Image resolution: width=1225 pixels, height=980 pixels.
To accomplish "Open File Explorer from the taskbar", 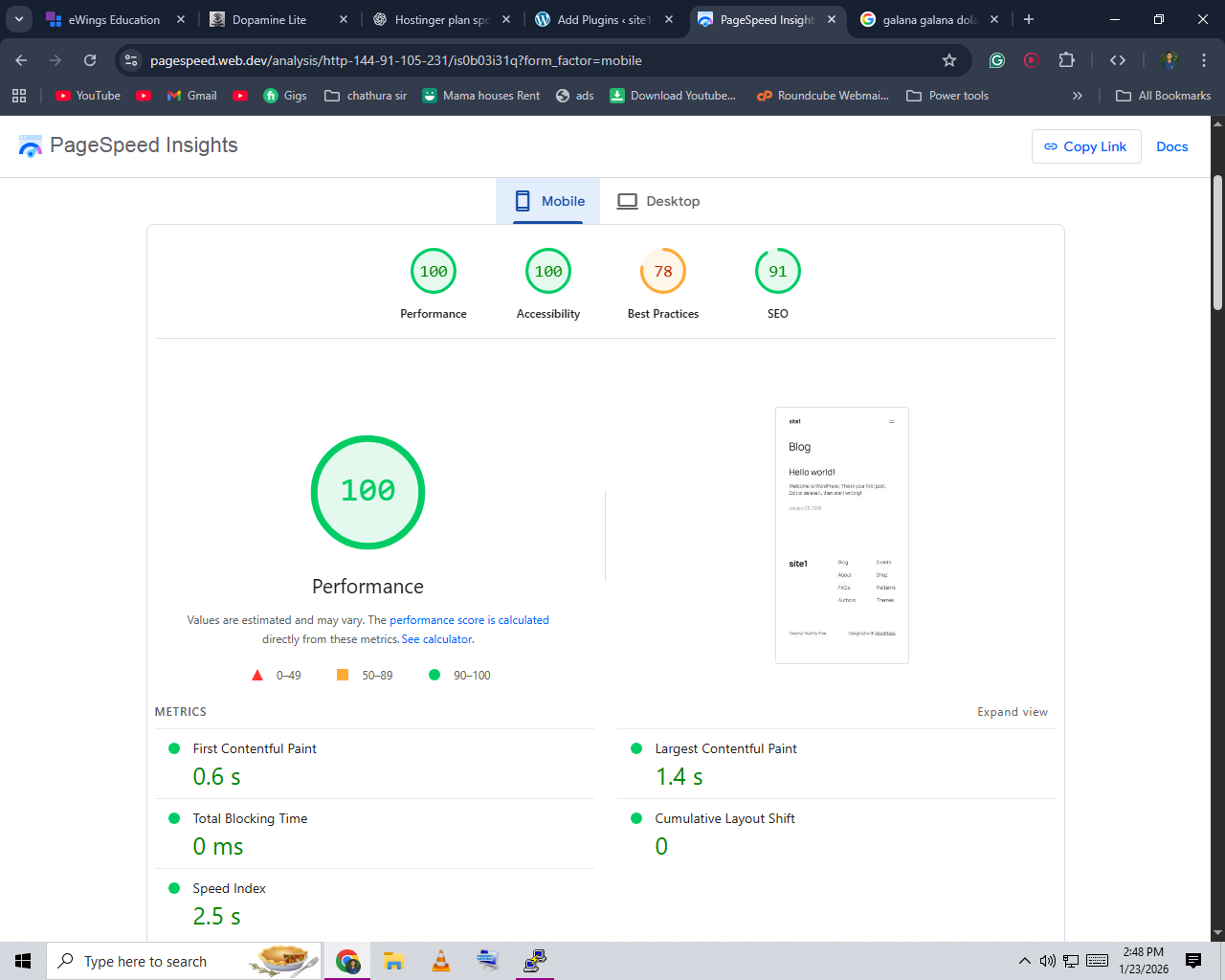I will 393,961.
